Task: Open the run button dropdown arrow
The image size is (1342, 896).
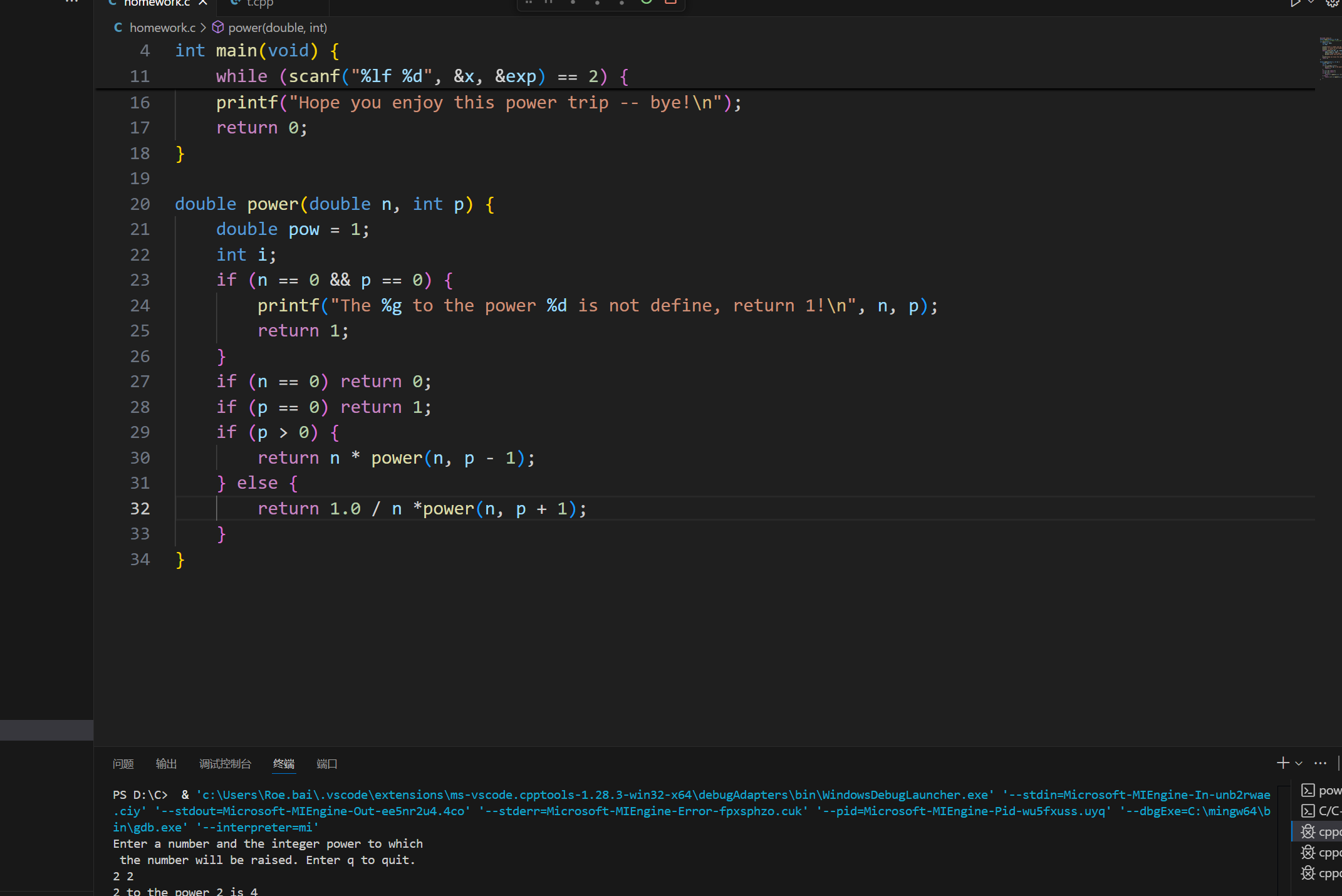Action: click(1311, 3)
